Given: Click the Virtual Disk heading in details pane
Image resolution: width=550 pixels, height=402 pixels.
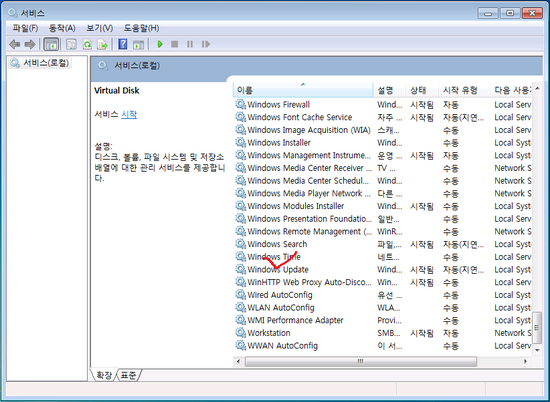Looking at the screenshot, I should click(x=117, y=91).
